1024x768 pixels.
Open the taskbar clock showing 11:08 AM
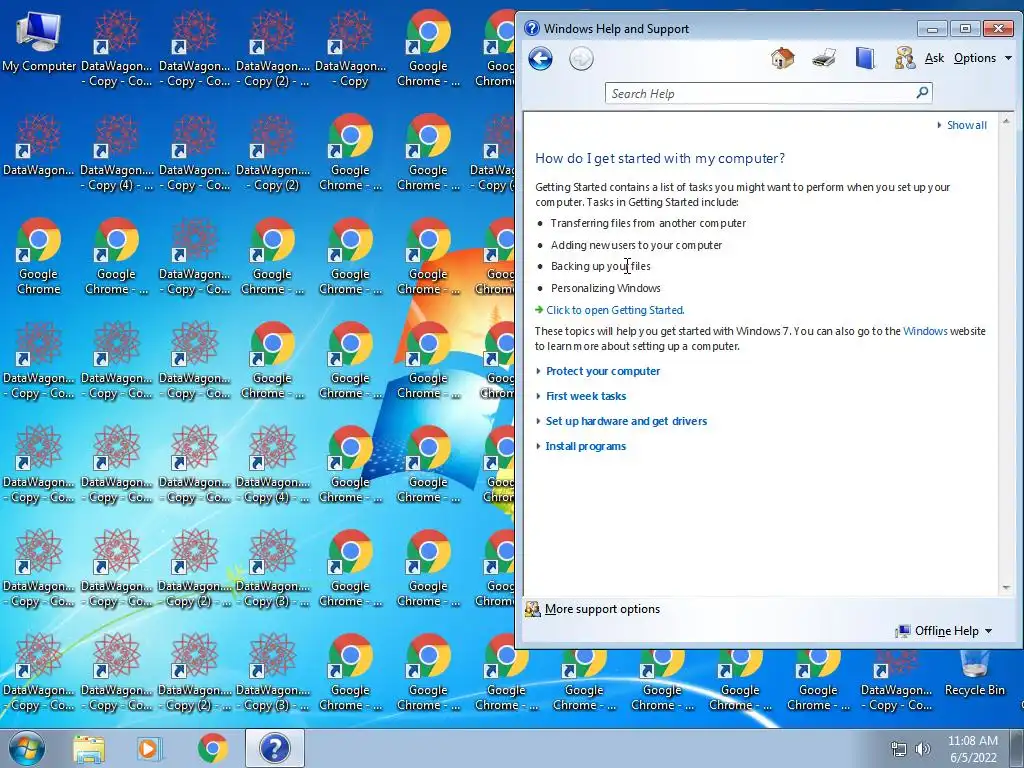click(x=973, y=749)
